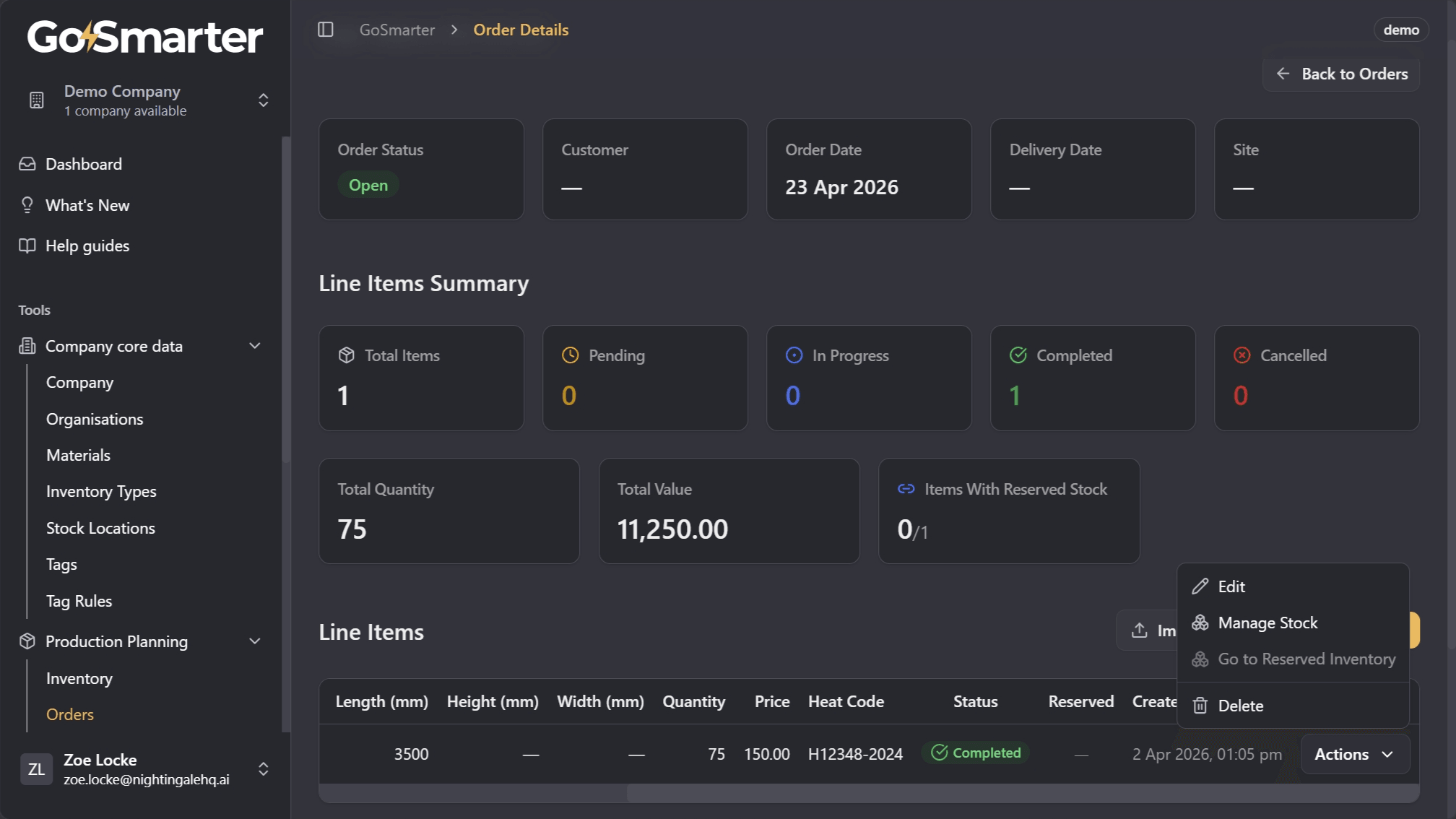Click the Reserved column header
Image resolution: width=1456 pixels, height=819 pixels.
[x=1080, y=701]
